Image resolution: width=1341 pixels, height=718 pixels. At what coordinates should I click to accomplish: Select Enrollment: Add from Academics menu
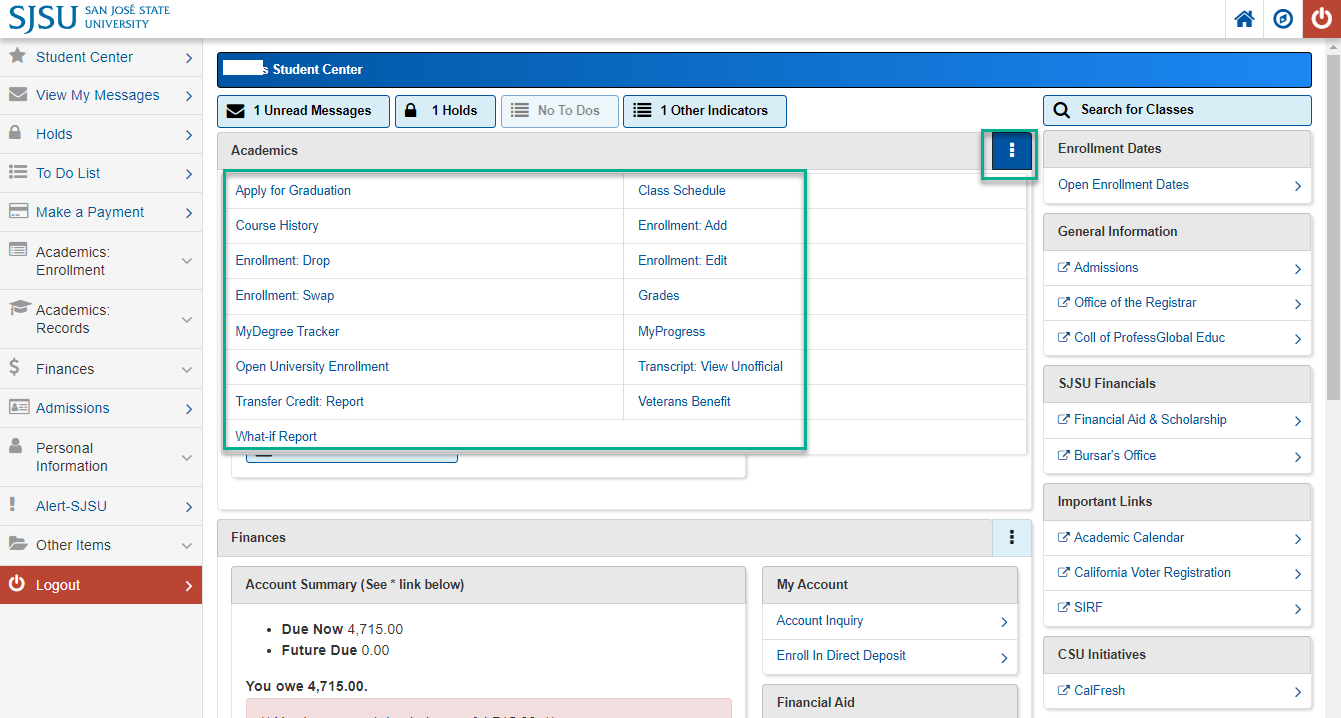click(682, 226)
